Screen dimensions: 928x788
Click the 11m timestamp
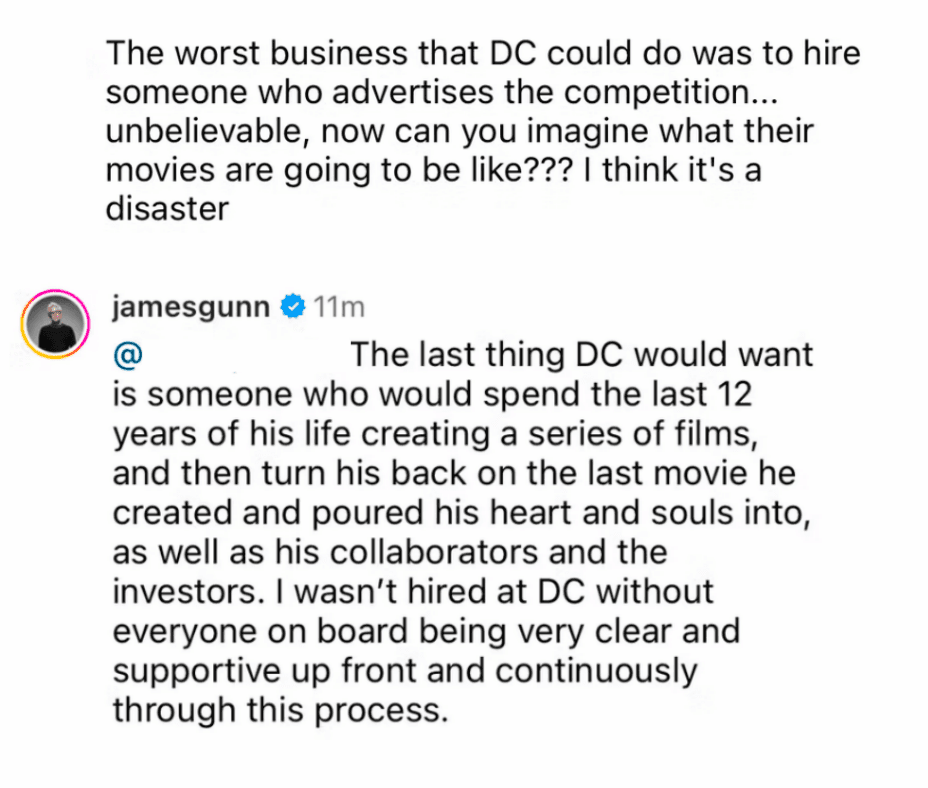point(339,307)
